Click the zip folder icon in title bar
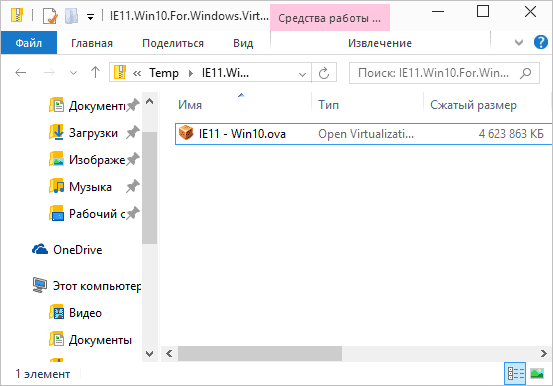The image size is (553, 386). 17,16
